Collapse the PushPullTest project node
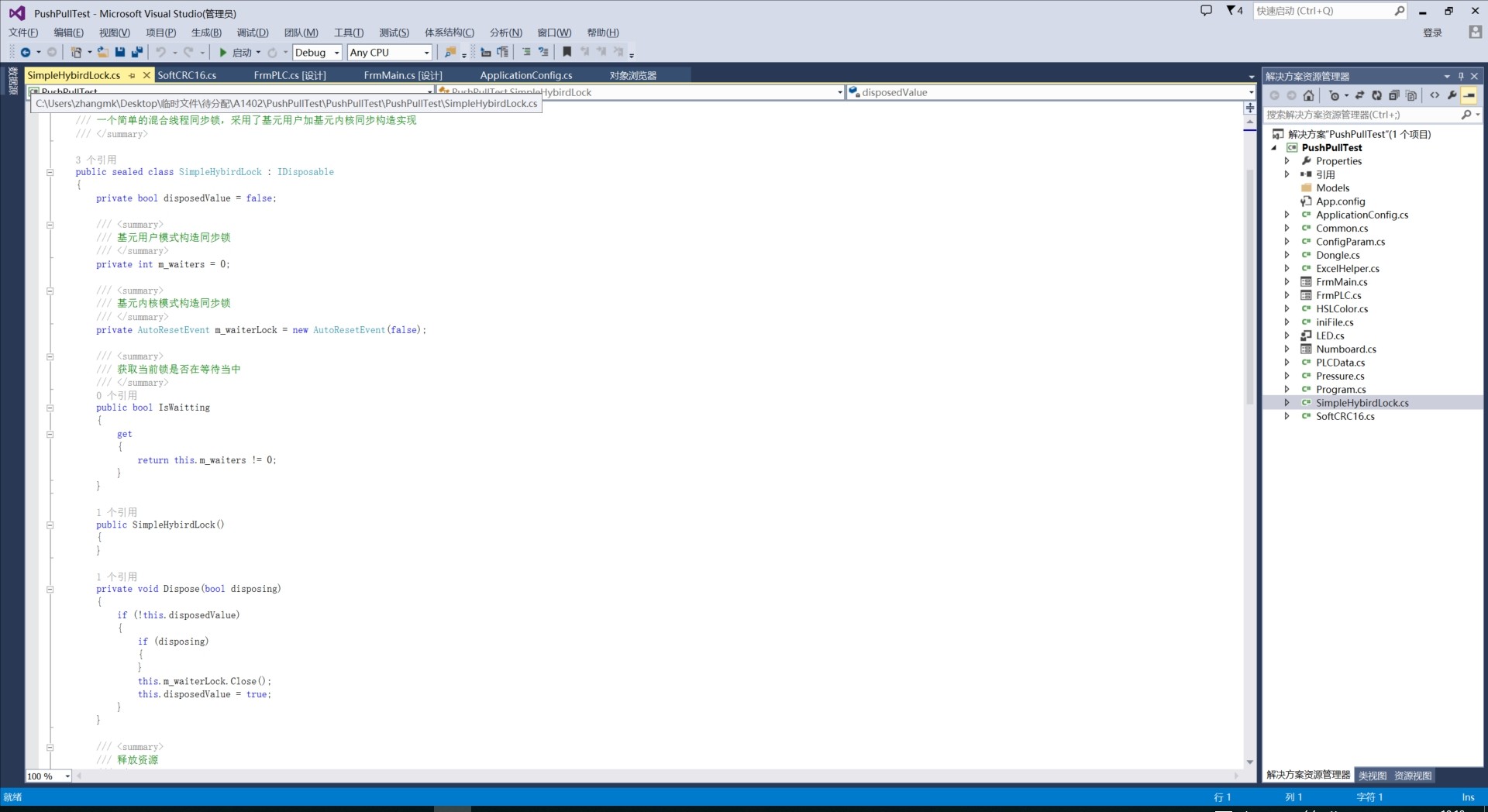The width and height of the screenshot is (1488, 812). [1273, 148]
